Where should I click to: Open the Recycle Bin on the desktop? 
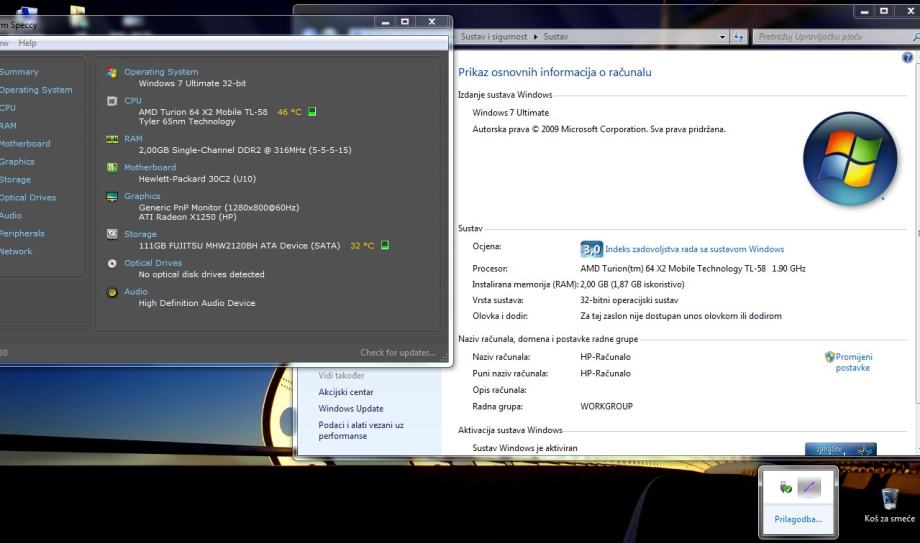tap(888, 498)
